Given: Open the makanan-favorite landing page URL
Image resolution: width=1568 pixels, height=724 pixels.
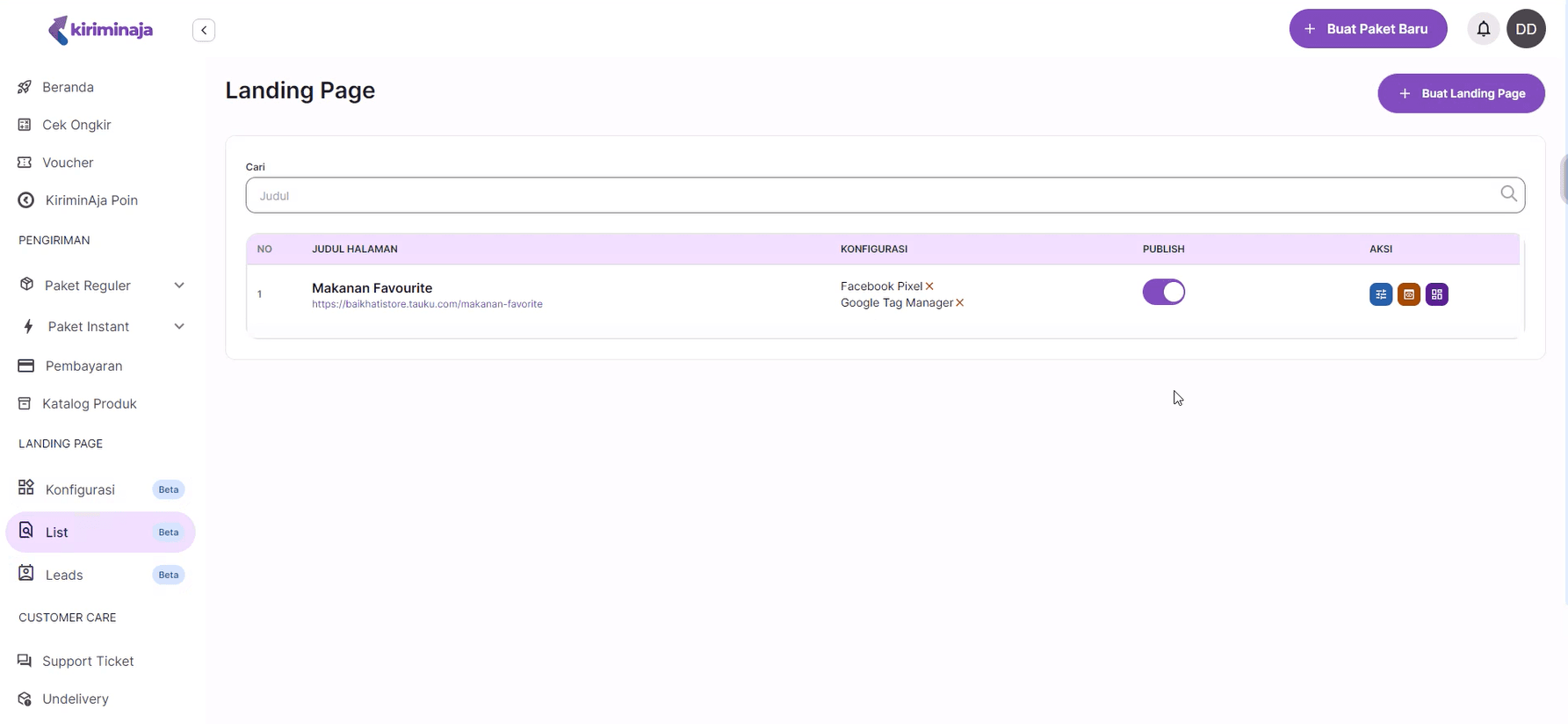Looking at the screenshot, I should click(427, 304).
